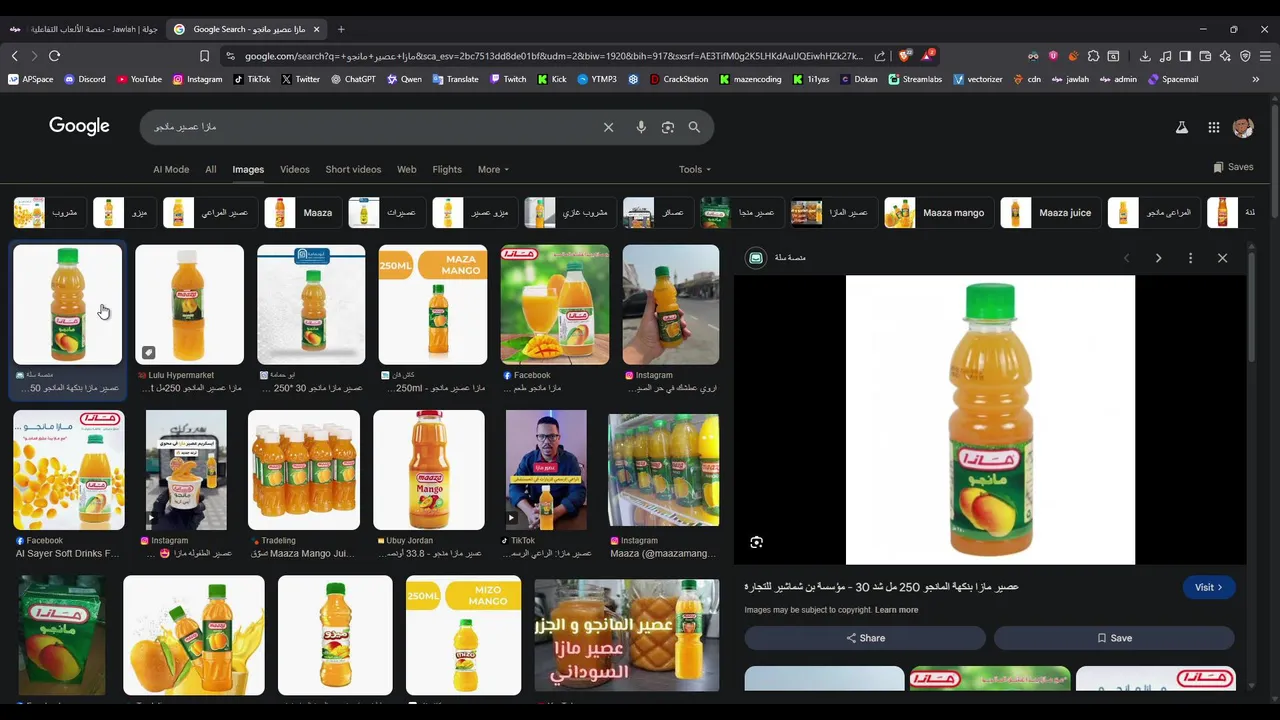Viewport: 1280px width, 720px height.
Task: Open the 250ML MAZA MANGO thumbnail
Action: coord(432,304)
